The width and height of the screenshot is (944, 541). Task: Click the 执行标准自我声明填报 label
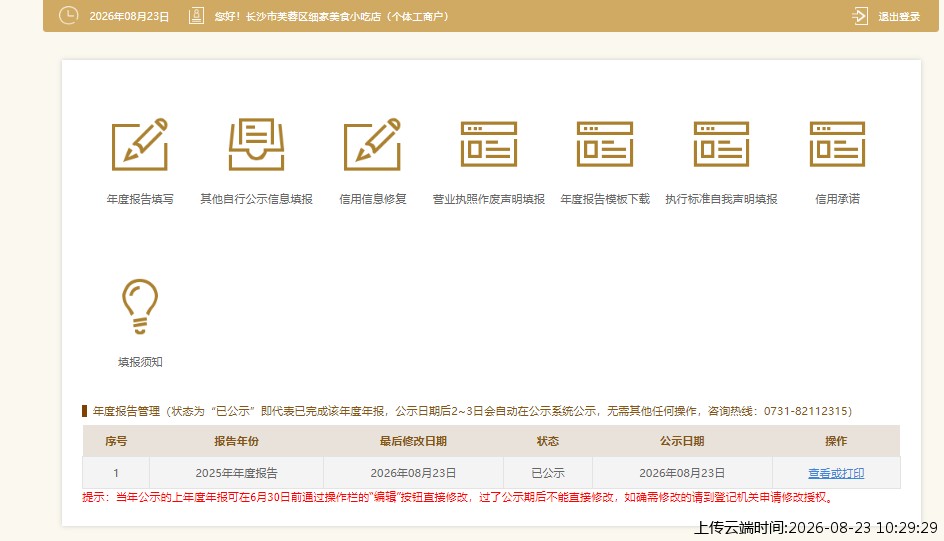coord(721,199)
